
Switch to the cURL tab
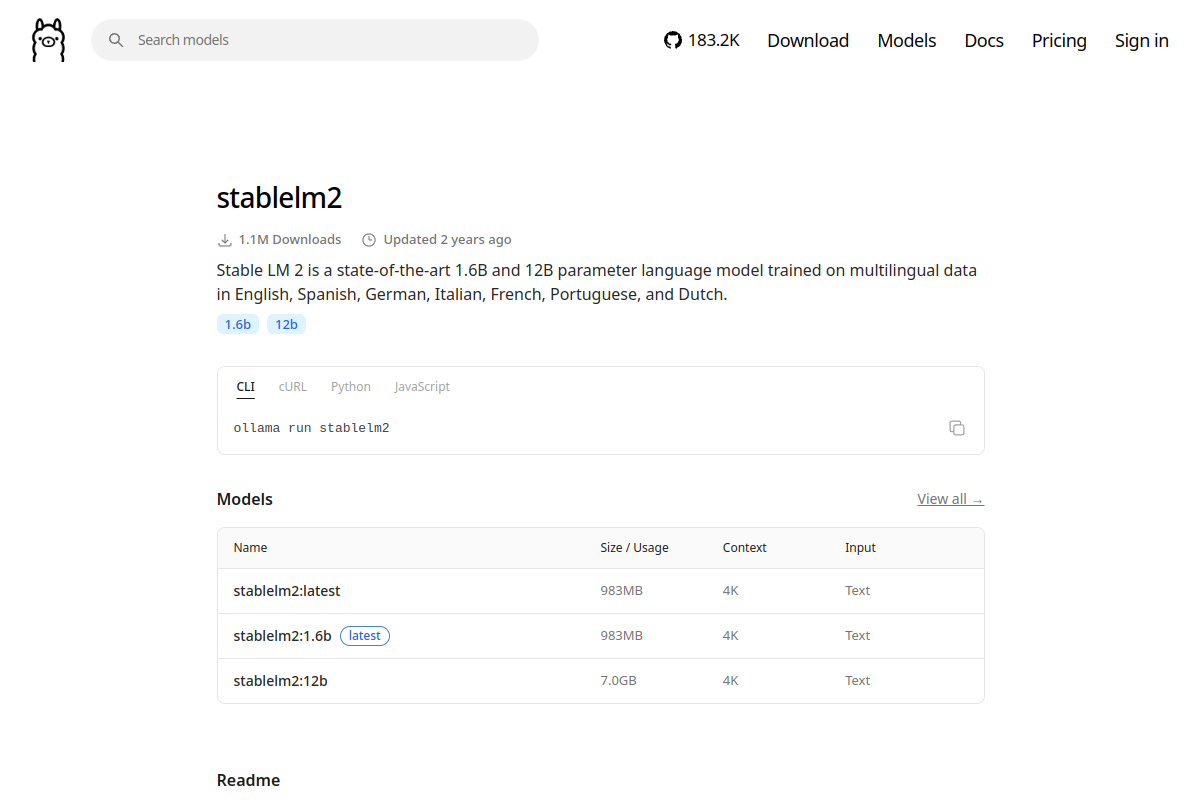[293, 387]
